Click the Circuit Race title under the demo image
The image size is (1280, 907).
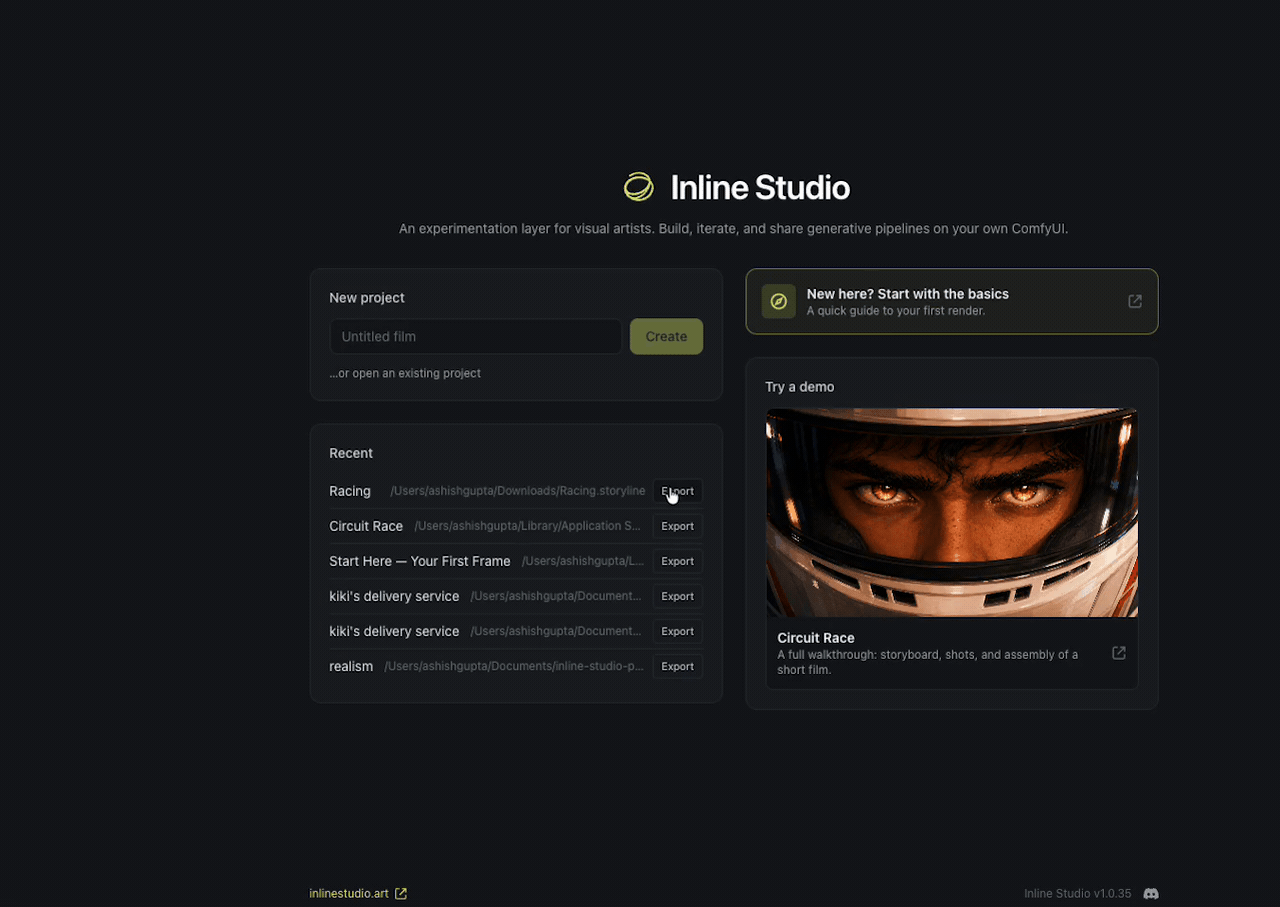tap(816, 638)
